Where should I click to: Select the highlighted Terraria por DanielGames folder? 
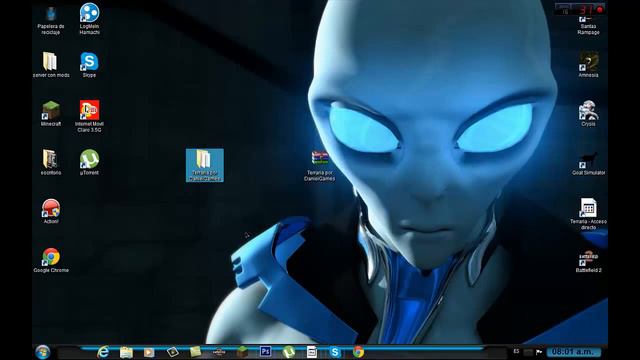click(x=204, y=165)
